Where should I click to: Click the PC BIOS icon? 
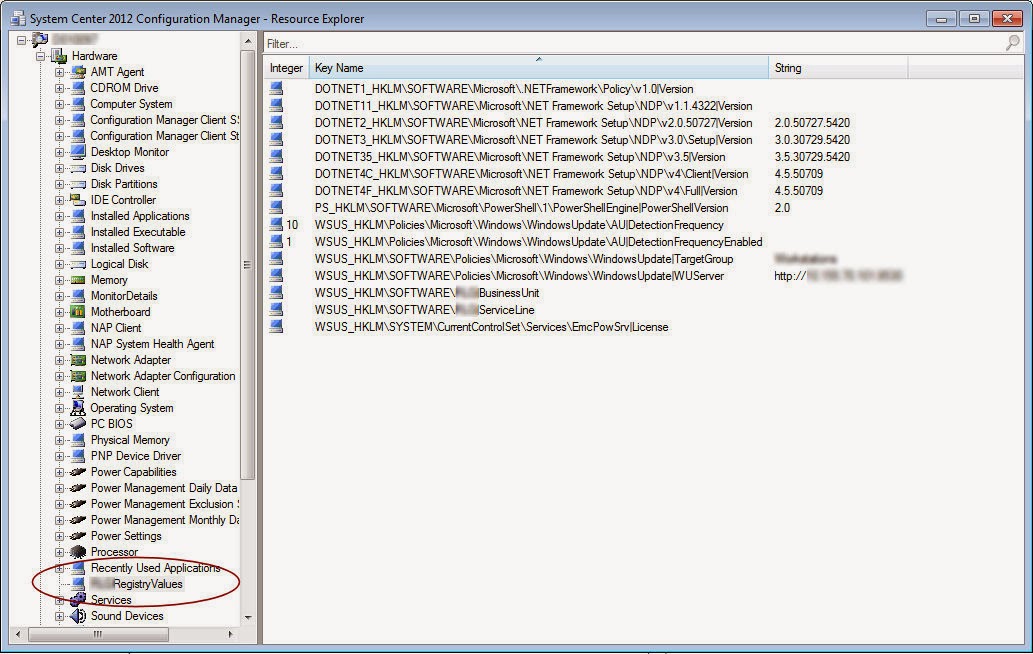[x=78, y=424]
